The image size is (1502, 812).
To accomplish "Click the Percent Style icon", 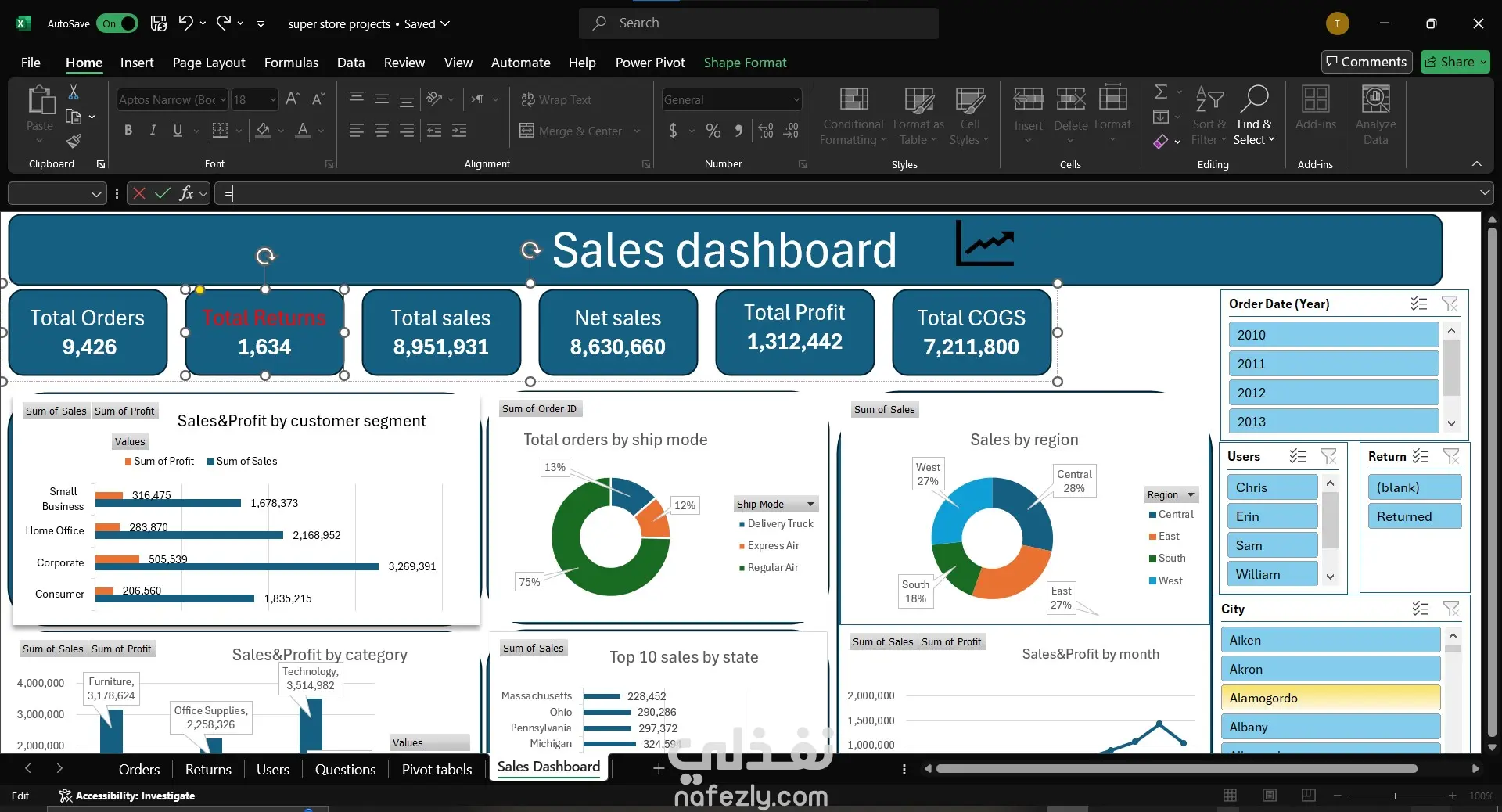I will click(713, 131).
